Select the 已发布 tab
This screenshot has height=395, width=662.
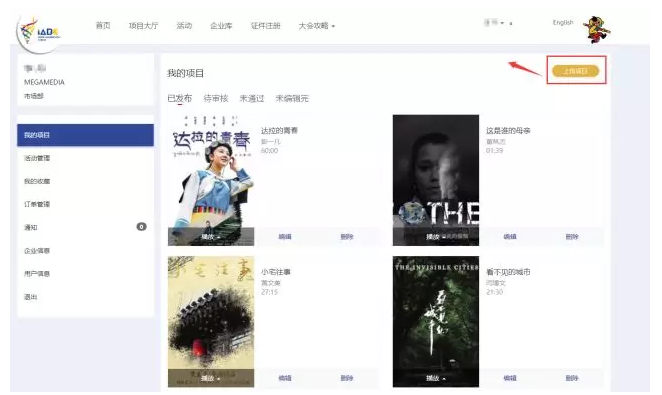(179, 98)
